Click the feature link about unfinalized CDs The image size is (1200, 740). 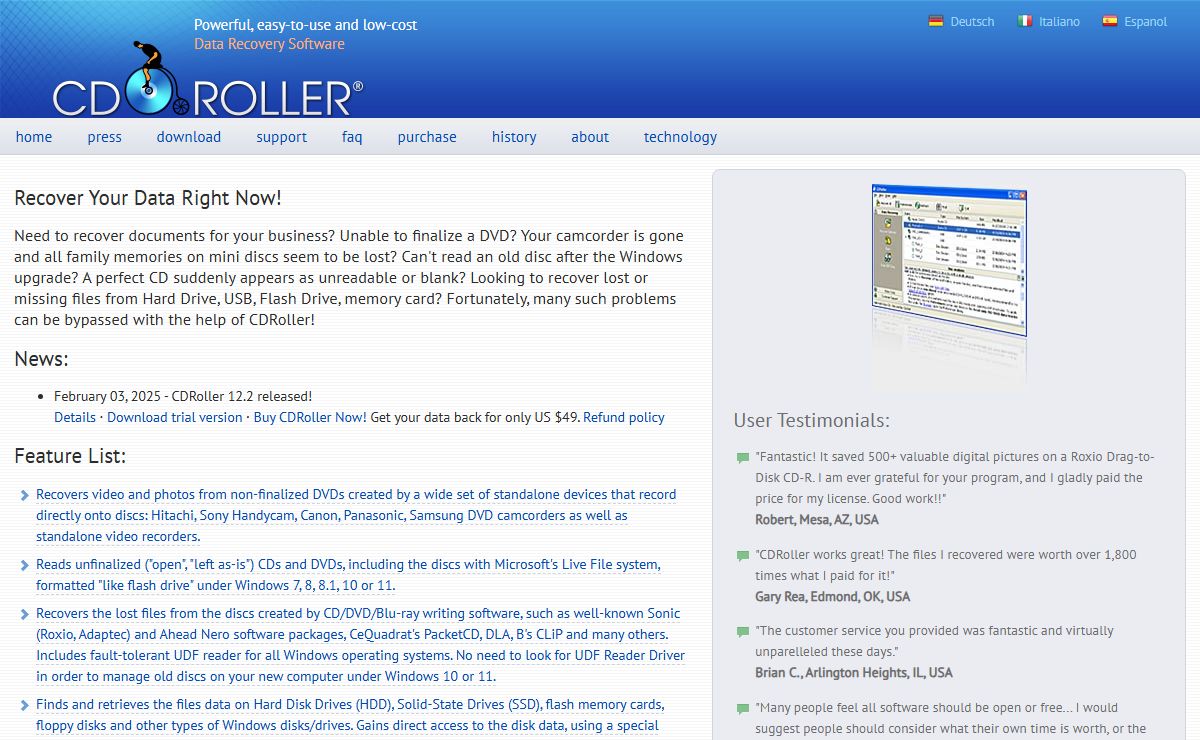point(348,575)
